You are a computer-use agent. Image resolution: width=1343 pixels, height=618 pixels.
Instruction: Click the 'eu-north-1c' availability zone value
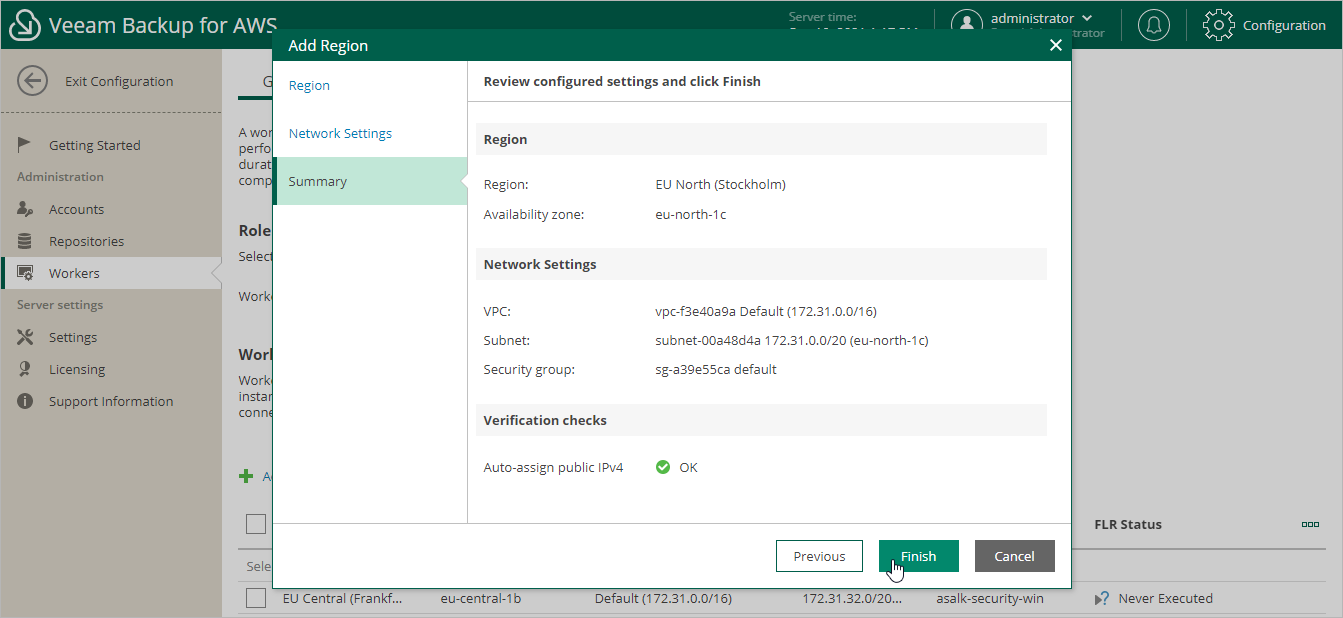[x=691, y=214]
